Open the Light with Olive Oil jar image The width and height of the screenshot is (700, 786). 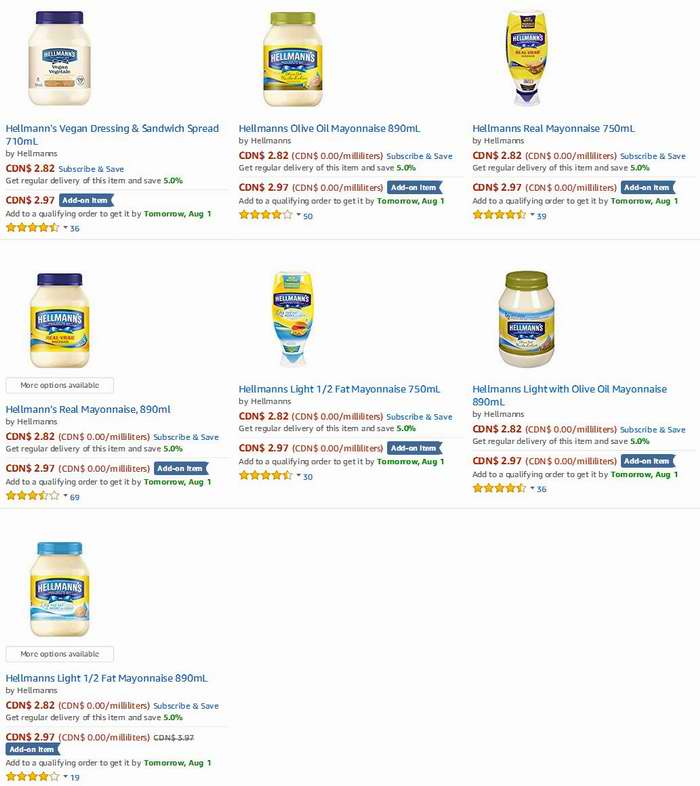527,319
